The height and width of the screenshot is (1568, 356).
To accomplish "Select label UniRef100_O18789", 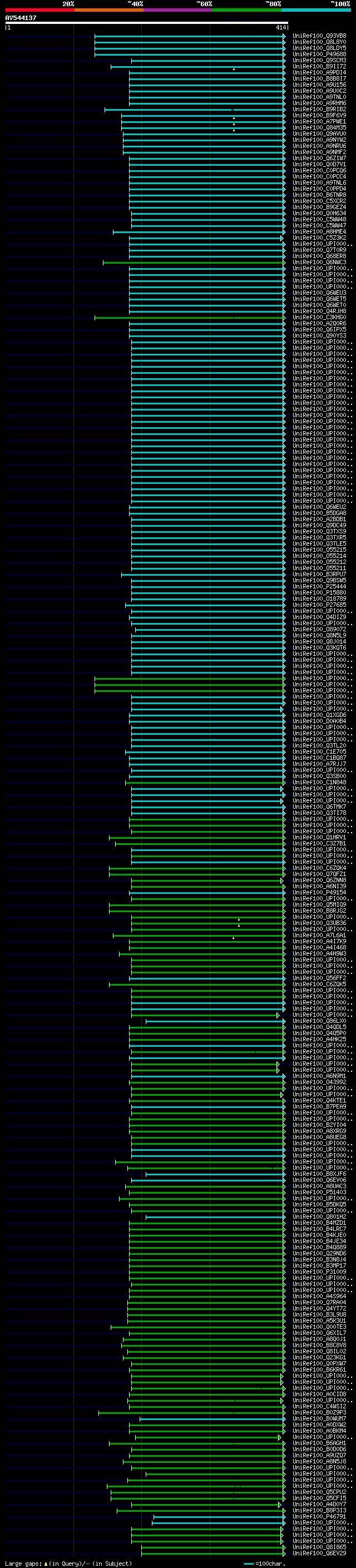I will point(319,599).
